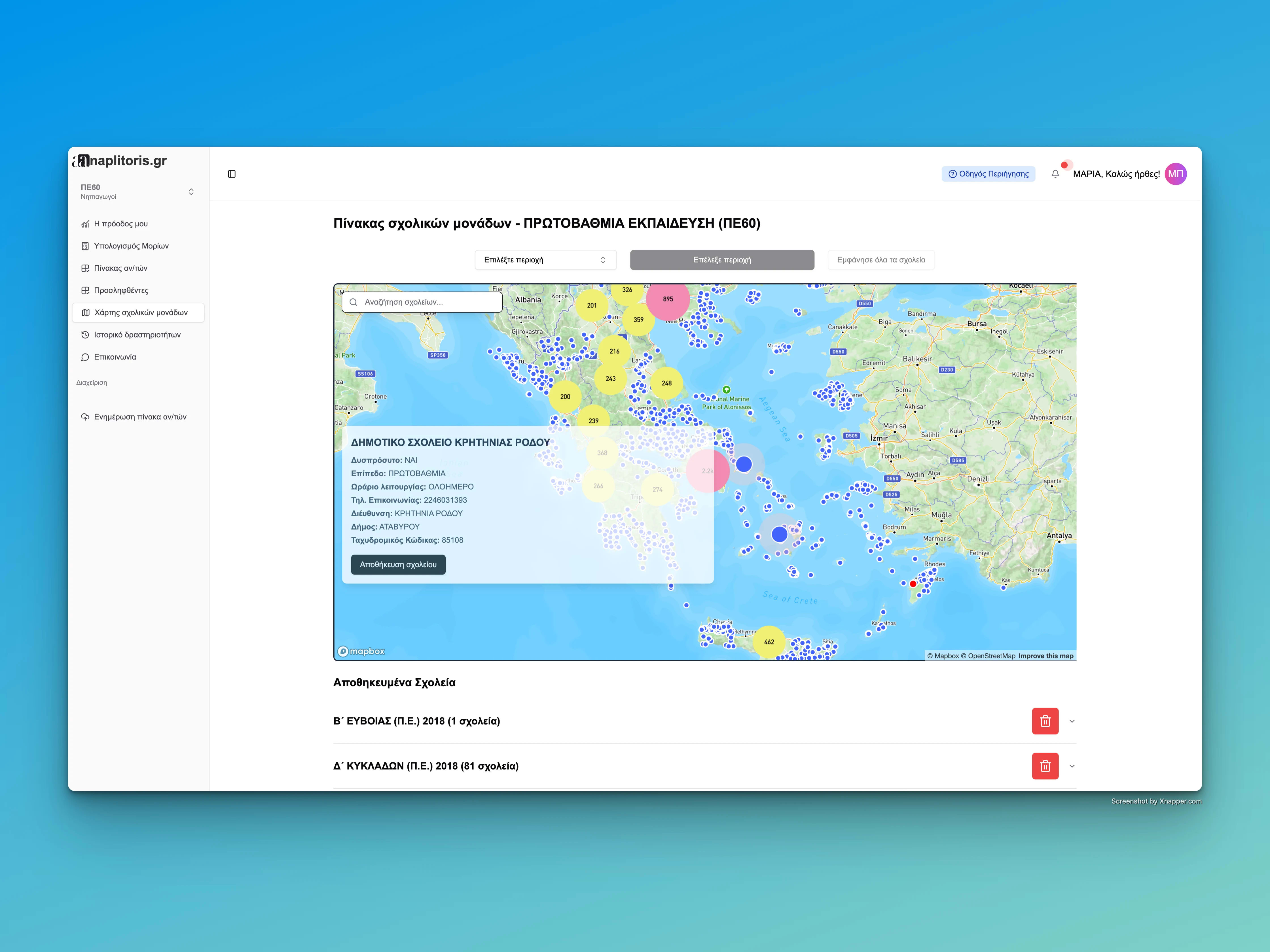Click the notifications bell icon
This screenshot has height=952, width=1270.
[x=1055, y=174]
